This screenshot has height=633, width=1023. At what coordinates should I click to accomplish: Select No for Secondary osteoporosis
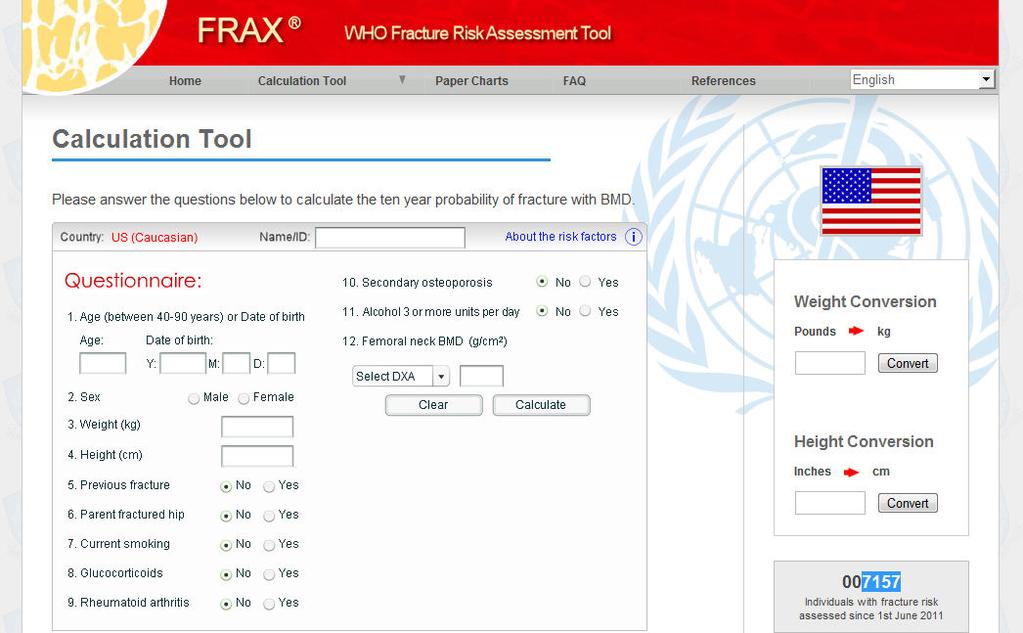542,281
